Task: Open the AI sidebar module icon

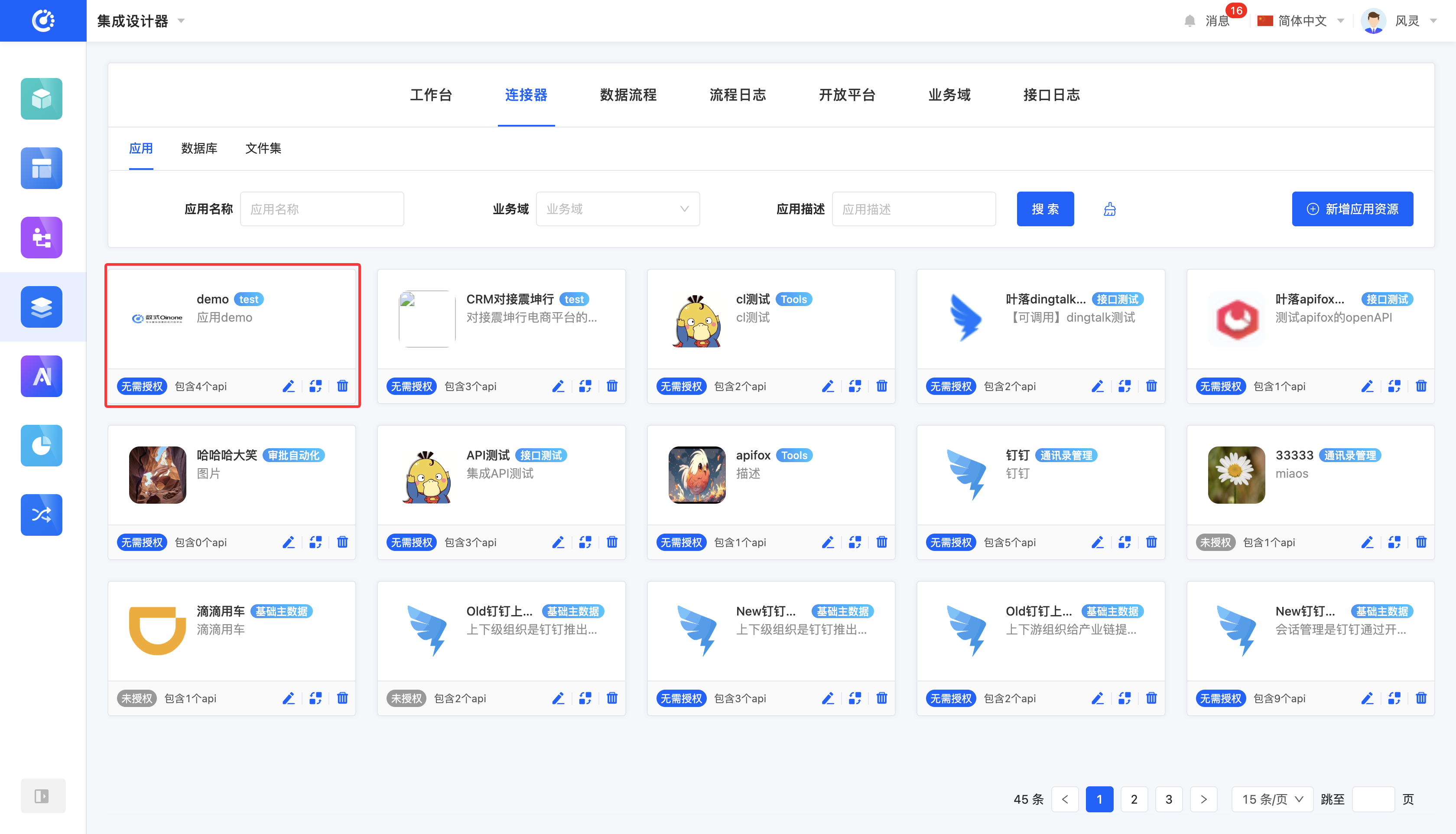Action: [x=41, y=376]
